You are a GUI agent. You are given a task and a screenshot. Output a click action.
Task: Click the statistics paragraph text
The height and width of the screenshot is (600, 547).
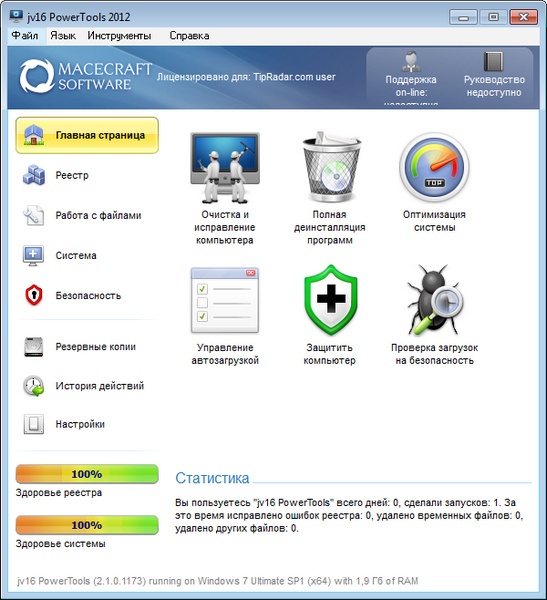coord(349,515)
